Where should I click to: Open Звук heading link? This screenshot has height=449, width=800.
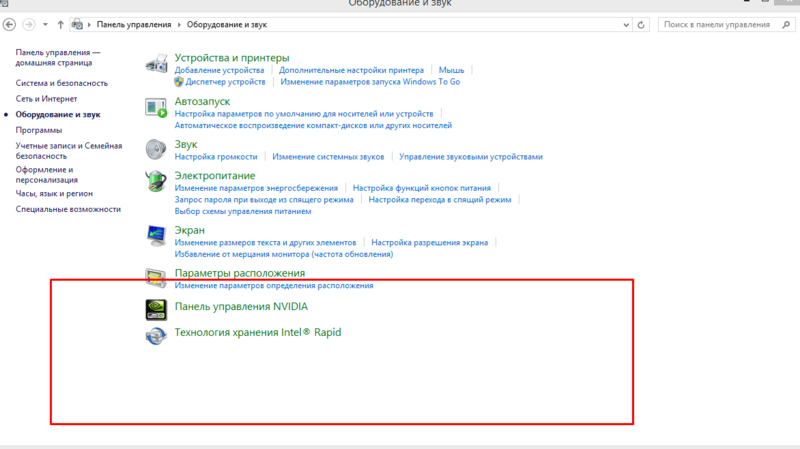tap(186, 144)
